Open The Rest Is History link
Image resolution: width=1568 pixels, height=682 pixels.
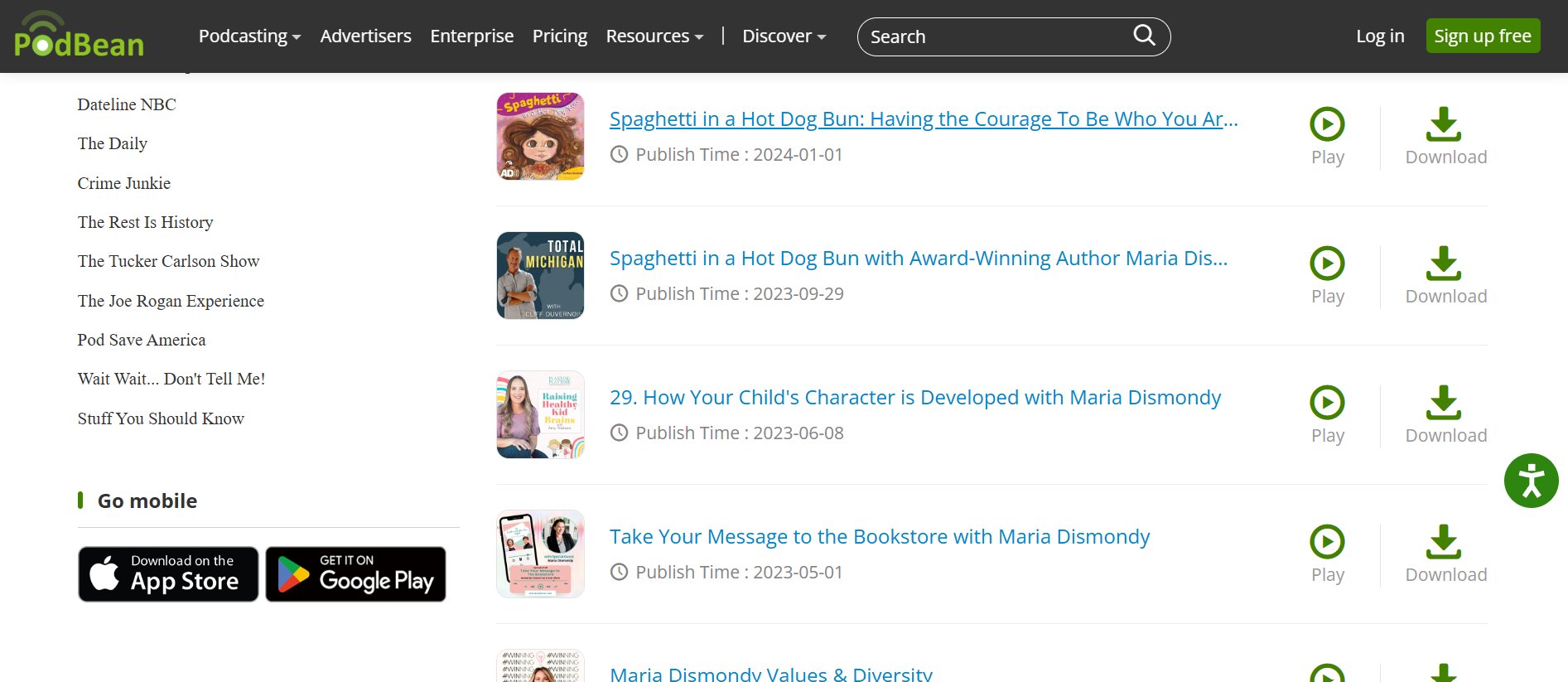pos(145,222)
